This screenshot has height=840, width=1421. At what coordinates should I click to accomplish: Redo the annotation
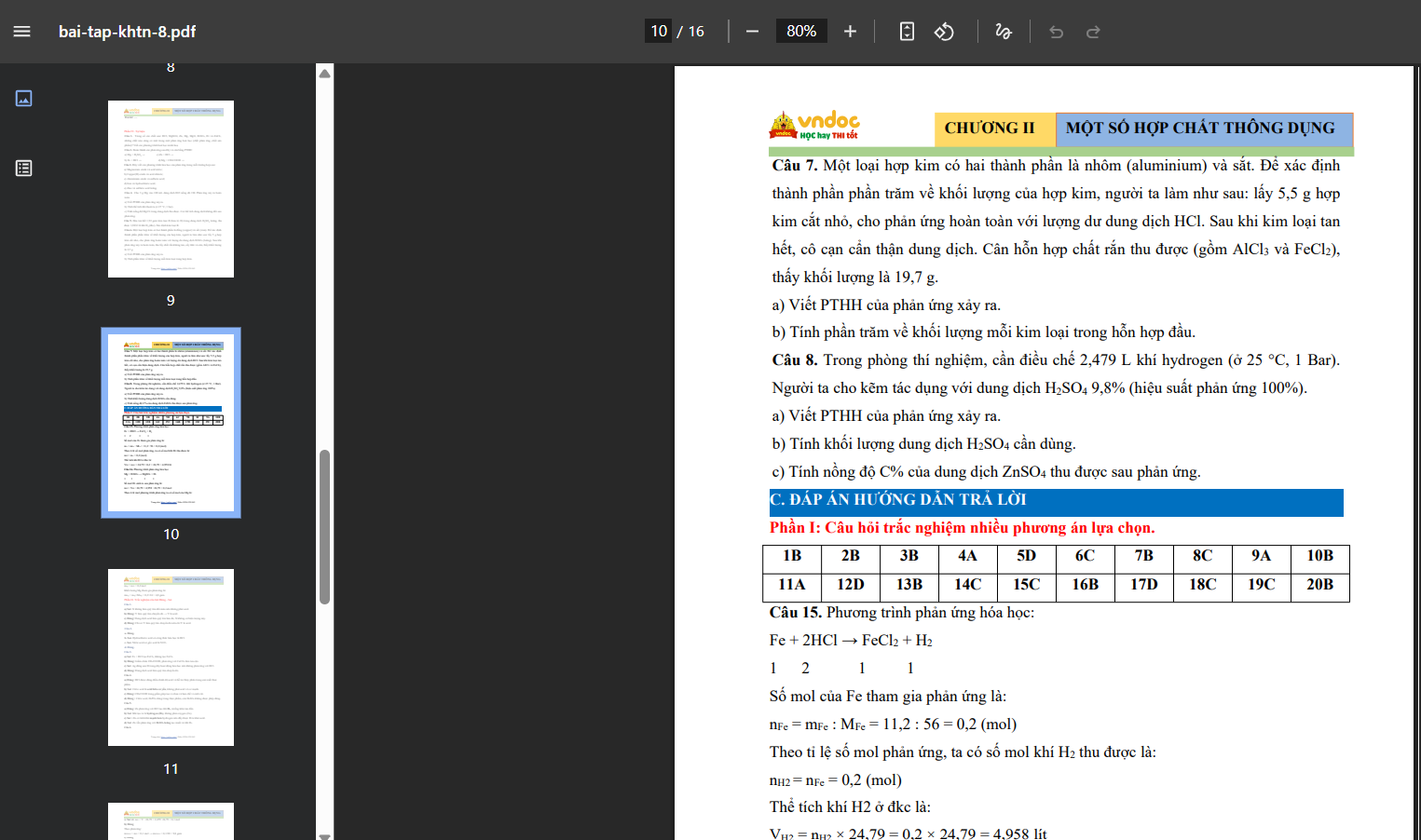pyautogui.click(x=1093, y=32)
